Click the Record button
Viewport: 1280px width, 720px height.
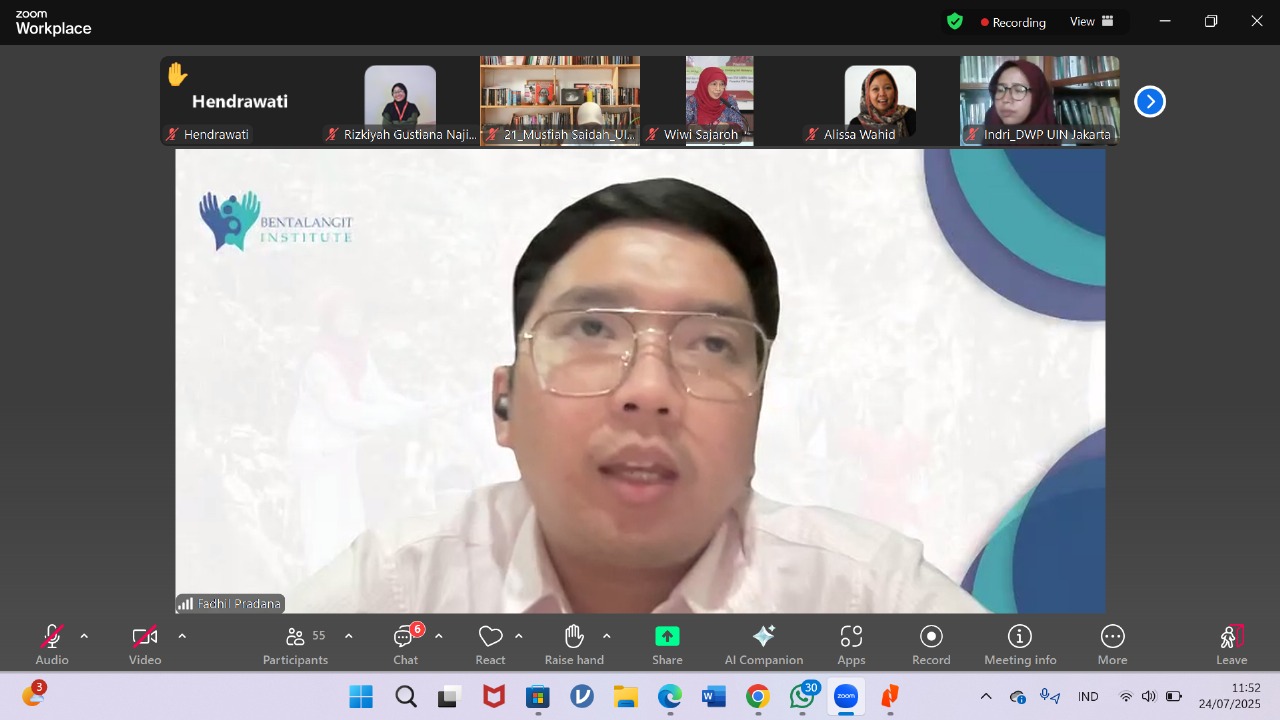931,645
